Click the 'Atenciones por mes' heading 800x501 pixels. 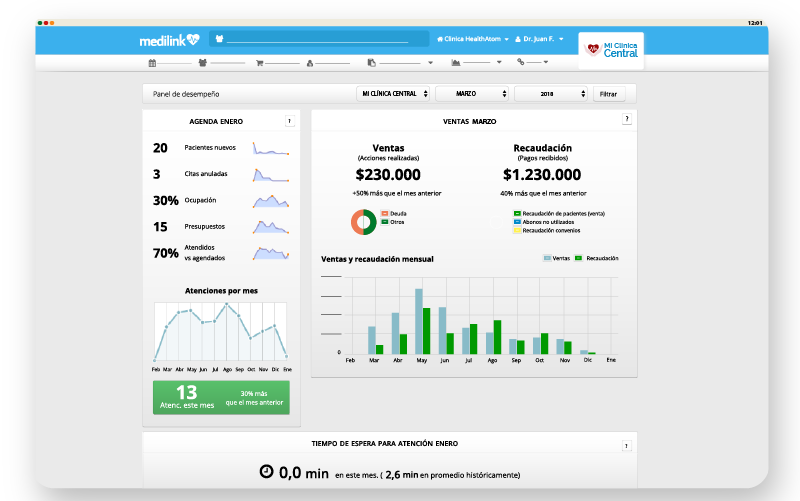pos(221,291)
